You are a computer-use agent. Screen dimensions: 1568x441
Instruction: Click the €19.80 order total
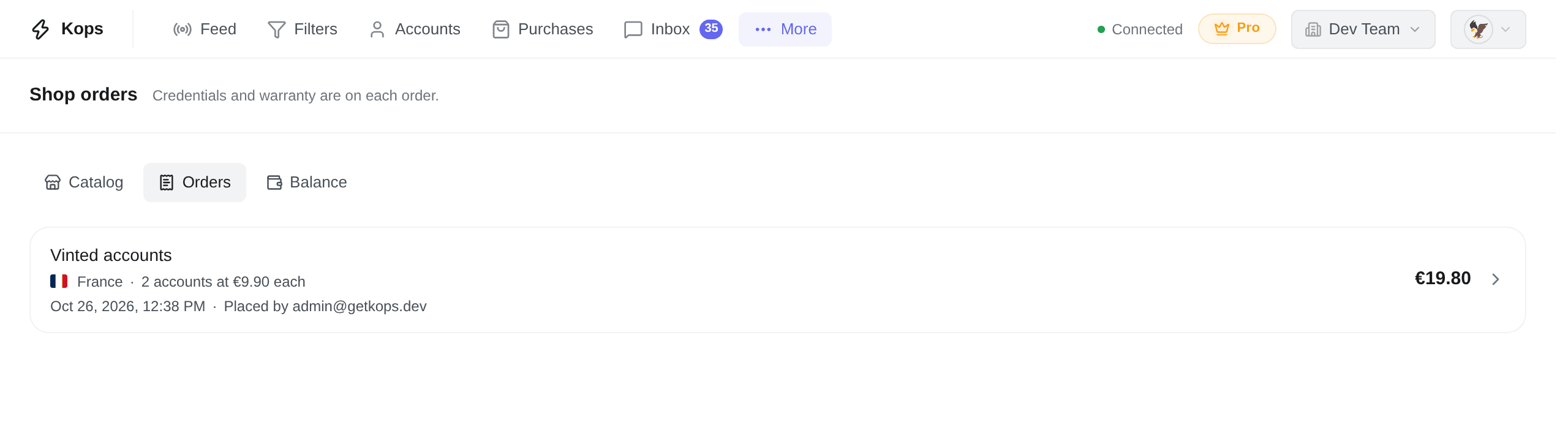point(1442,279)
